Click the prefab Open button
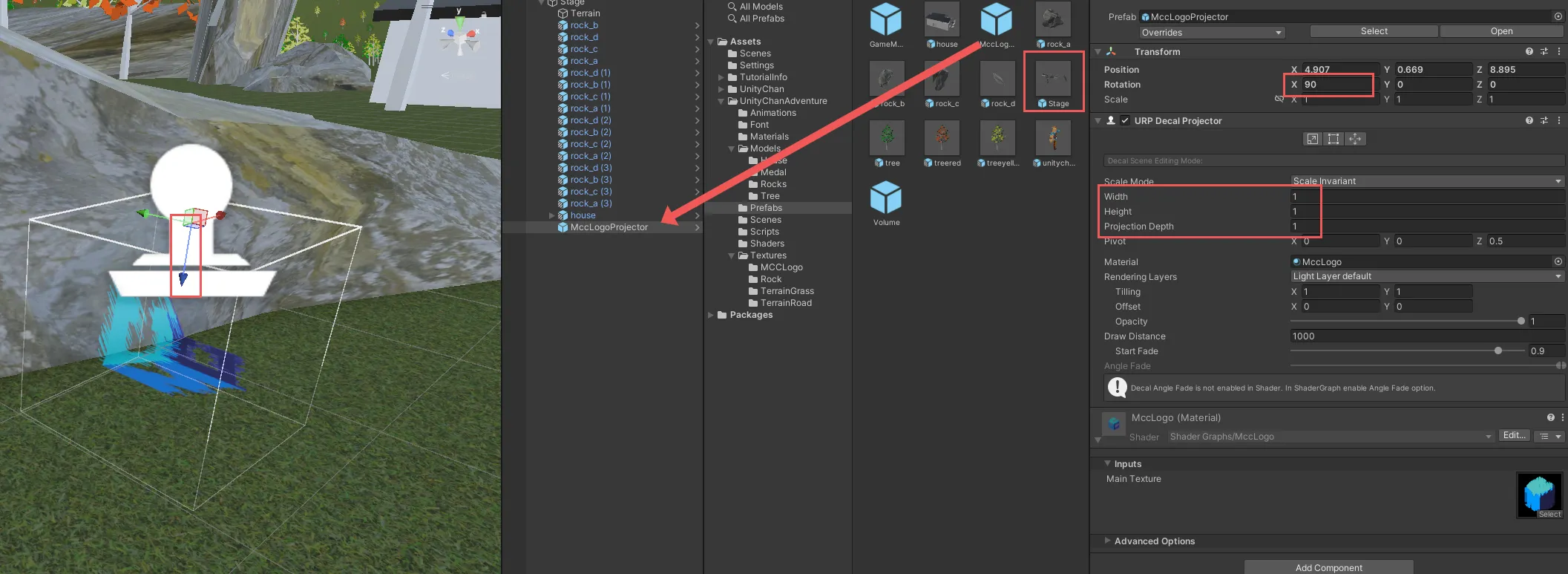Screen dimensions: 1568x574 click(1501, 31)
